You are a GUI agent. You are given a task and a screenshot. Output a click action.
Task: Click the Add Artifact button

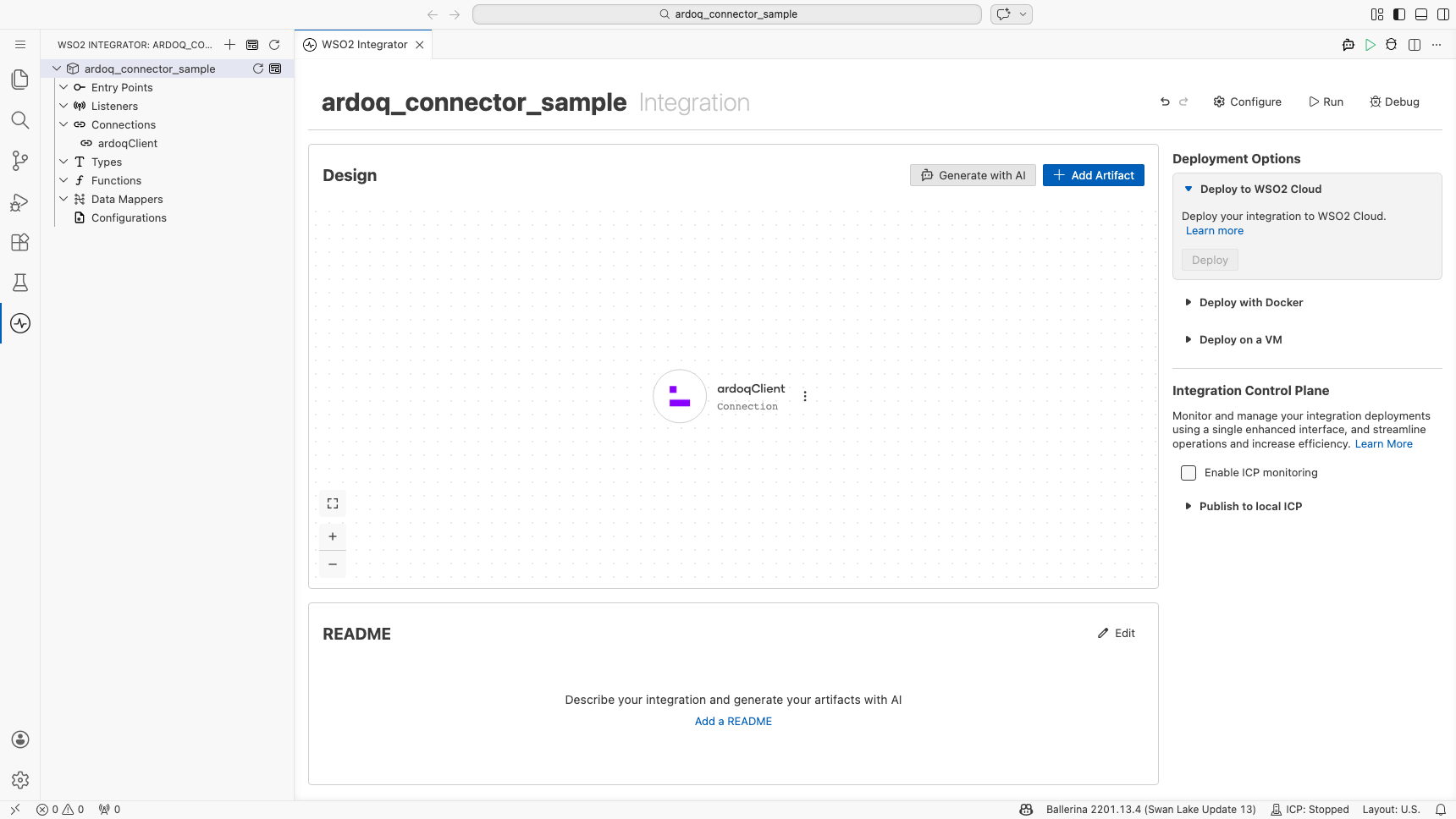point(1094,175)
